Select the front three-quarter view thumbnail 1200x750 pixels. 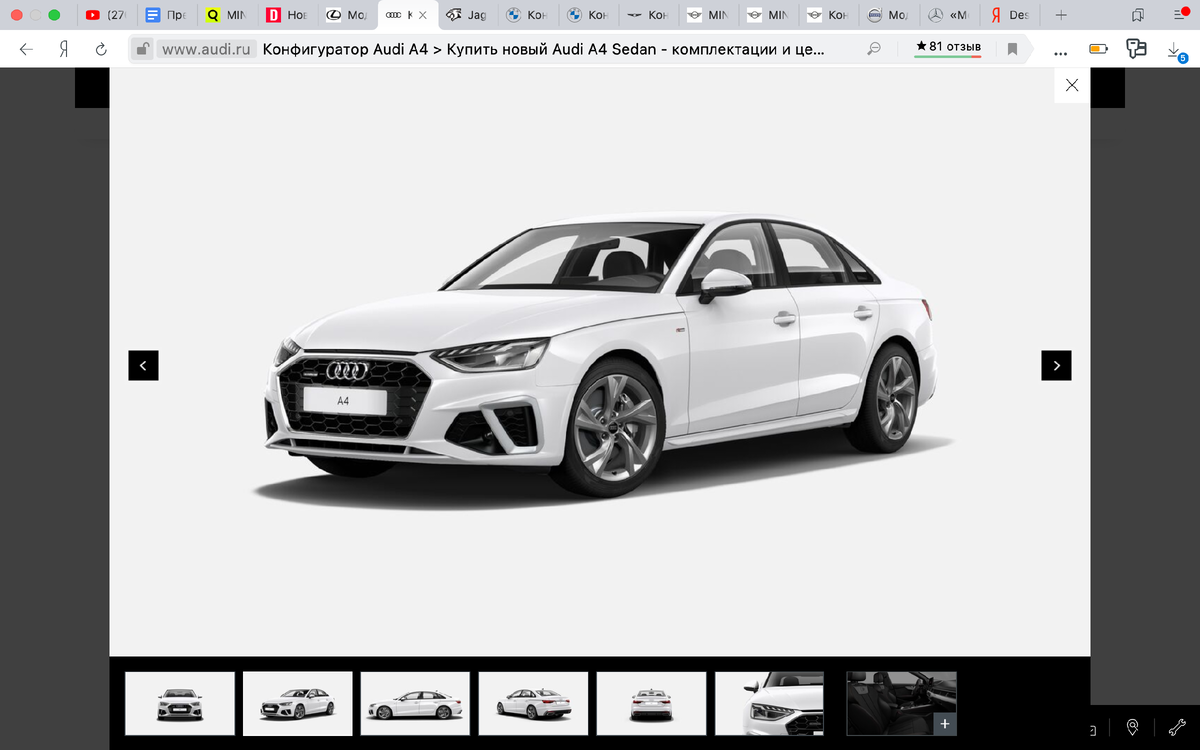coord(298,704)
